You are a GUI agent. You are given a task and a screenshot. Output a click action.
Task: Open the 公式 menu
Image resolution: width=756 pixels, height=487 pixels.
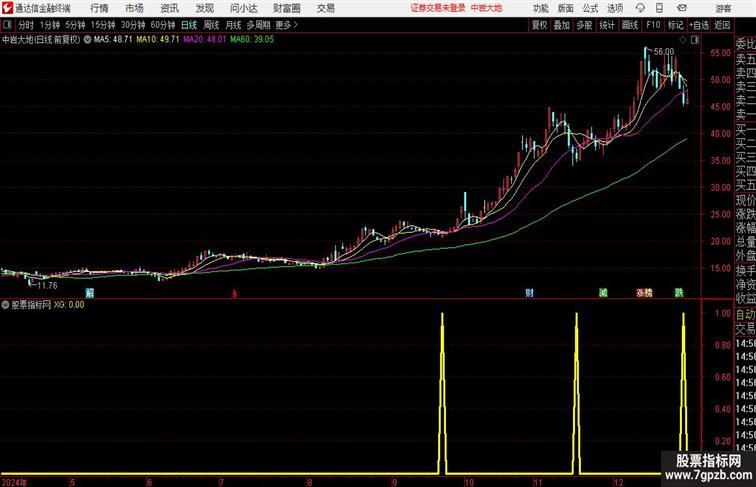[x=590, y=8]
